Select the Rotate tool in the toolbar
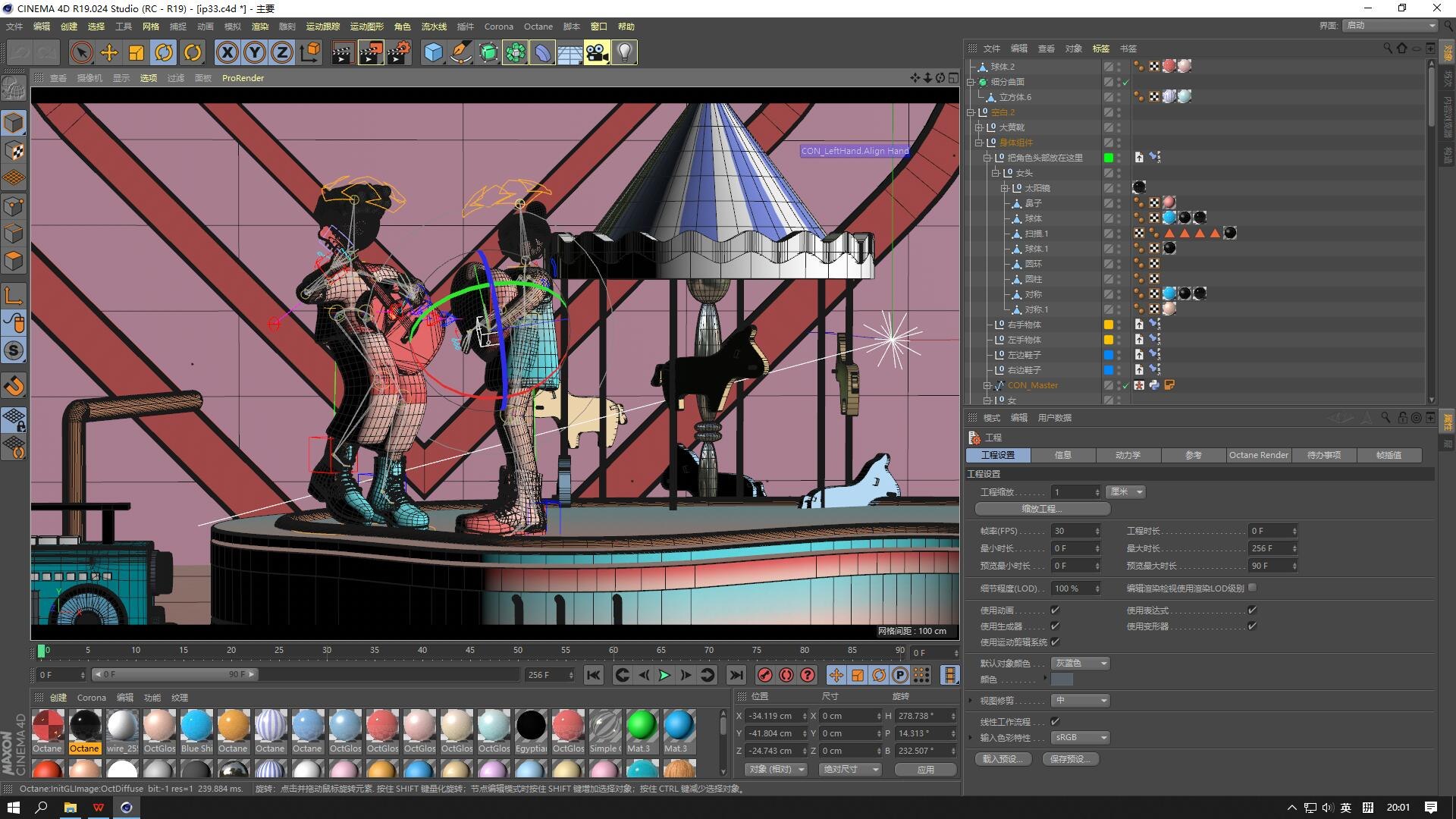Screen dimensions: 1456x819 164,52
